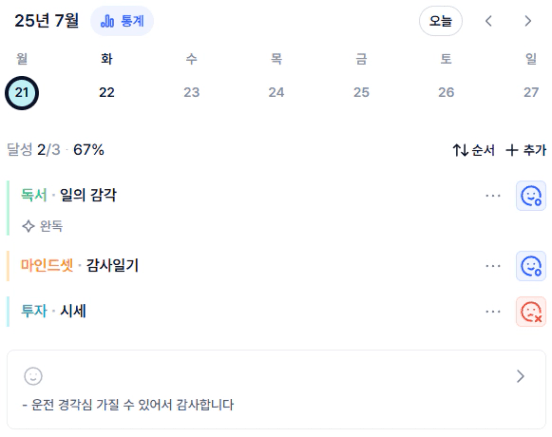This screenshot has height=437, width=552.
Task: Select the highlighted date 21
Action: 22,93
